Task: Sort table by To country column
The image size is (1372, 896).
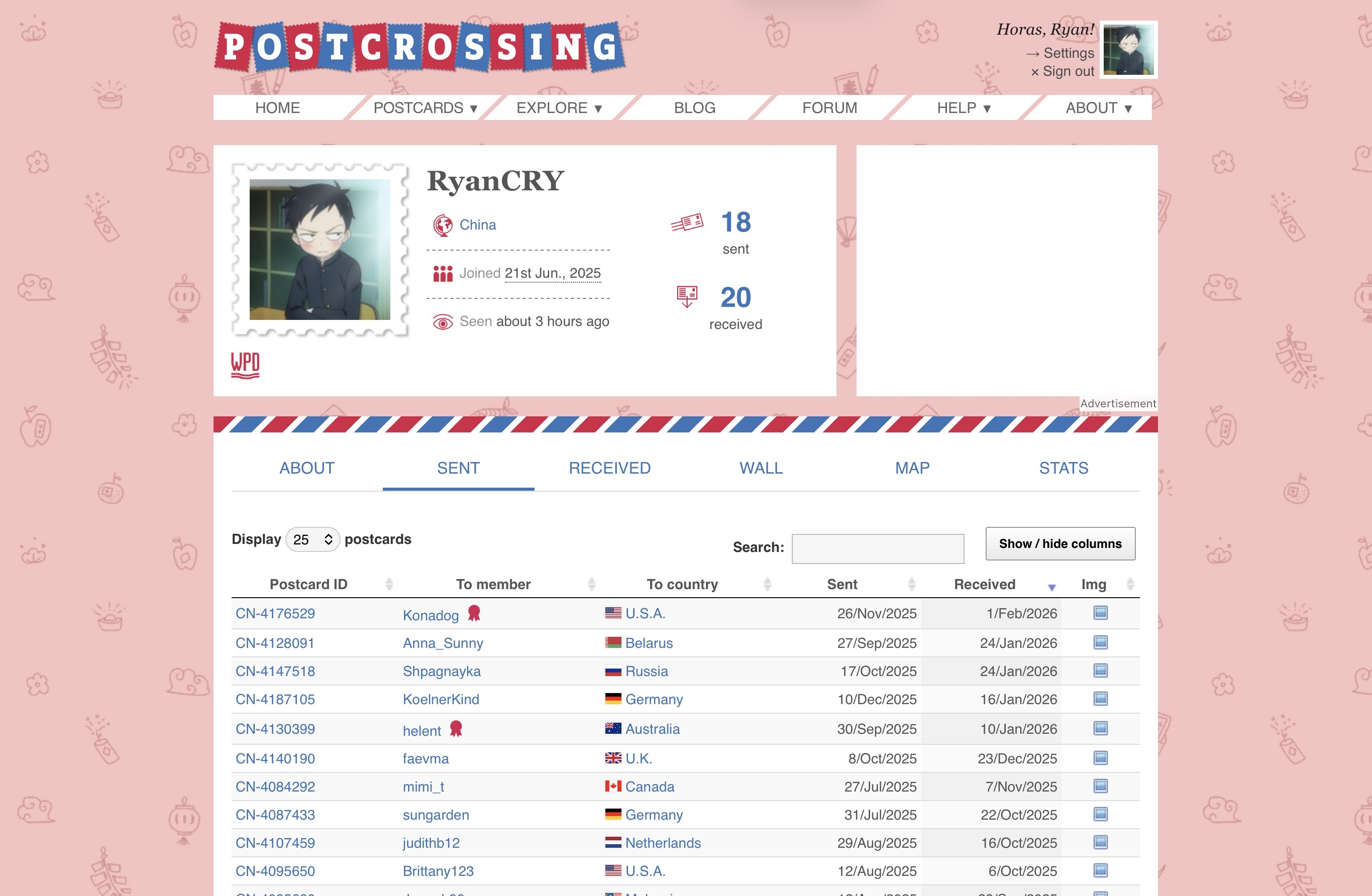Action: (683, 584)
